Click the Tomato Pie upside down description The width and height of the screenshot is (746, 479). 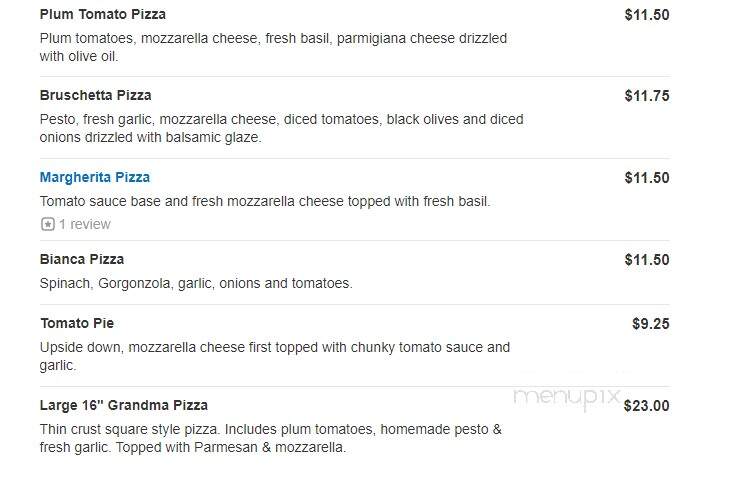tap(275, 356)
